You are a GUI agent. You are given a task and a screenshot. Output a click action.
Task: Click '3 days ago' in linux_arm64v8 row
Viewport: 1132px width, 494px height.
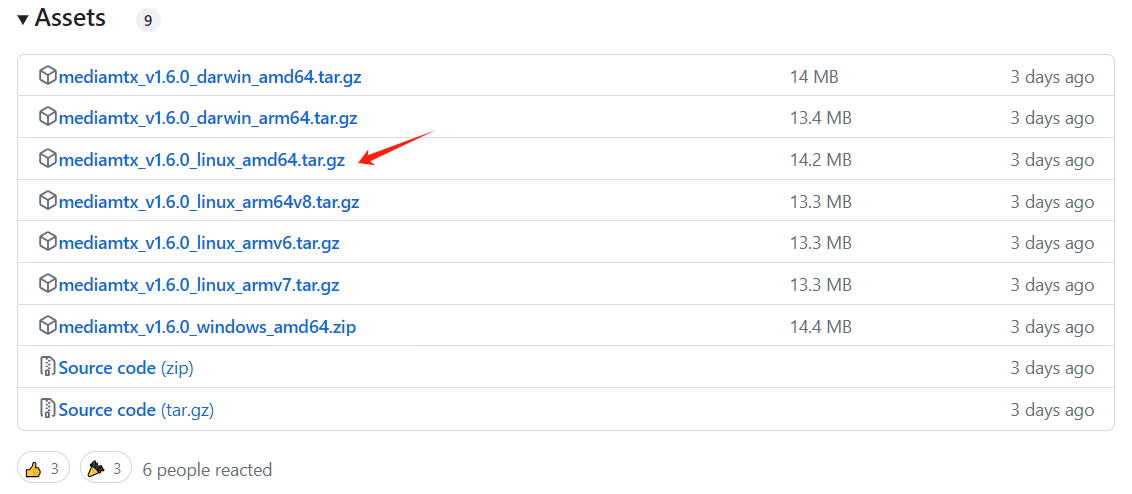(x=1053, y=202)
